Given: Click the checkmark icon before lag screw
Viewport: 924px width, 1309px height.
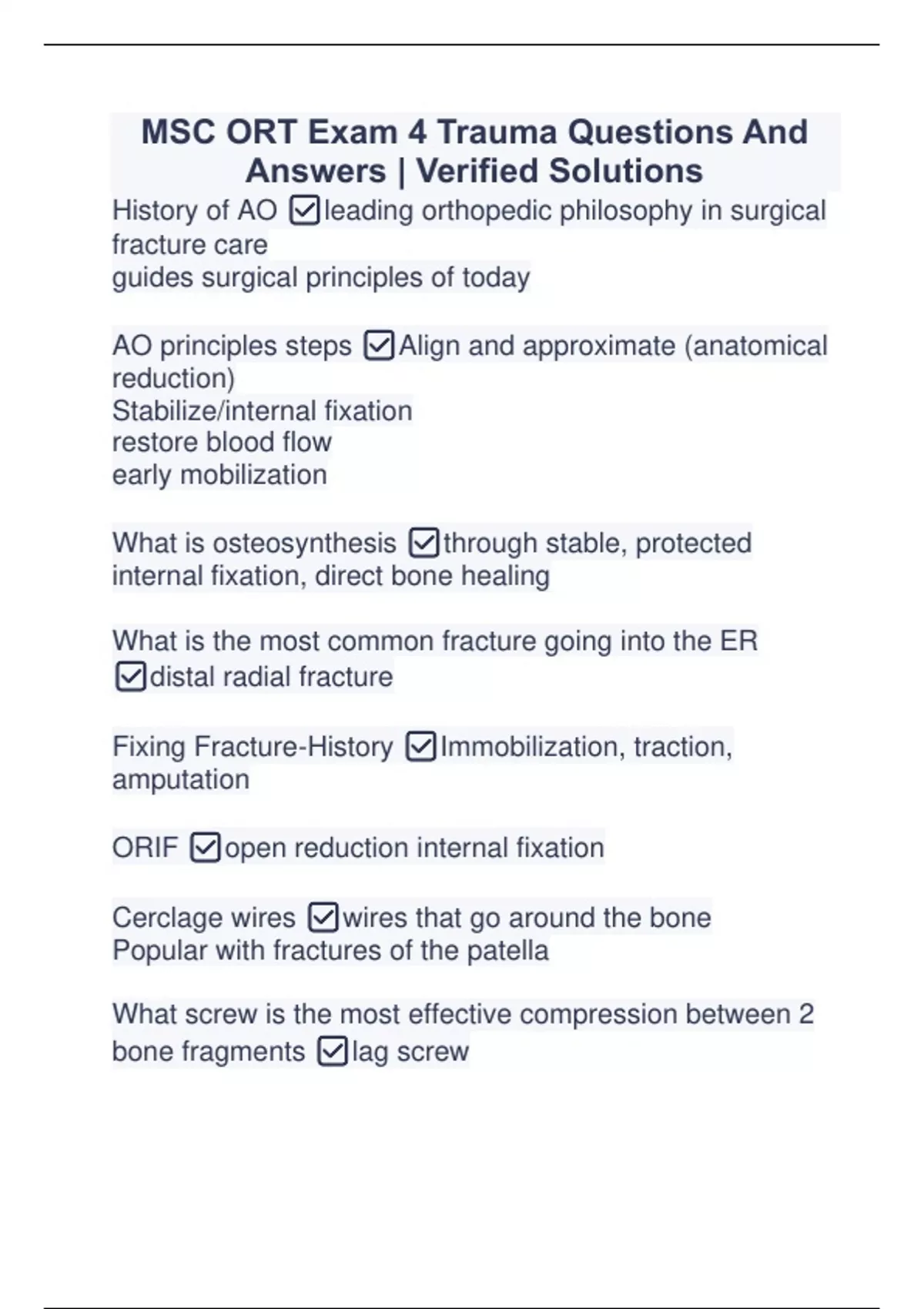Looking at the screenshot, I should 332,1051.
